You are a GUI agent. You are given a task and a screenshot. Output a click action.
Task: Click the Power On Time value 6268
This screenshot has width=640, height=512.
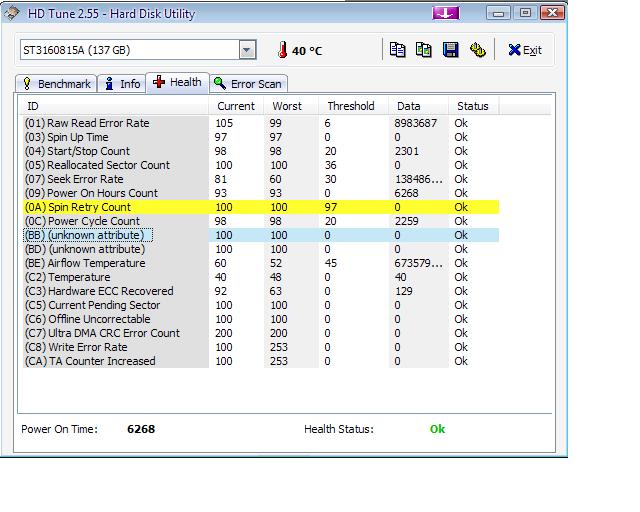(x=141, y=429)
